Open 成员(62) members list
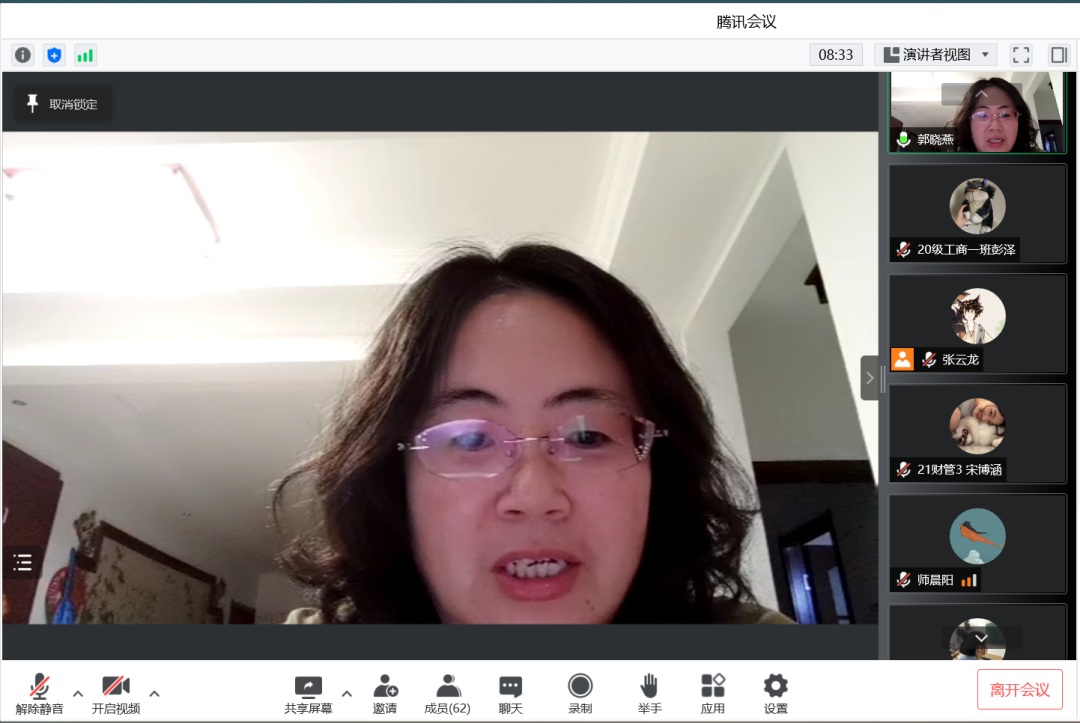 point(447,693)
